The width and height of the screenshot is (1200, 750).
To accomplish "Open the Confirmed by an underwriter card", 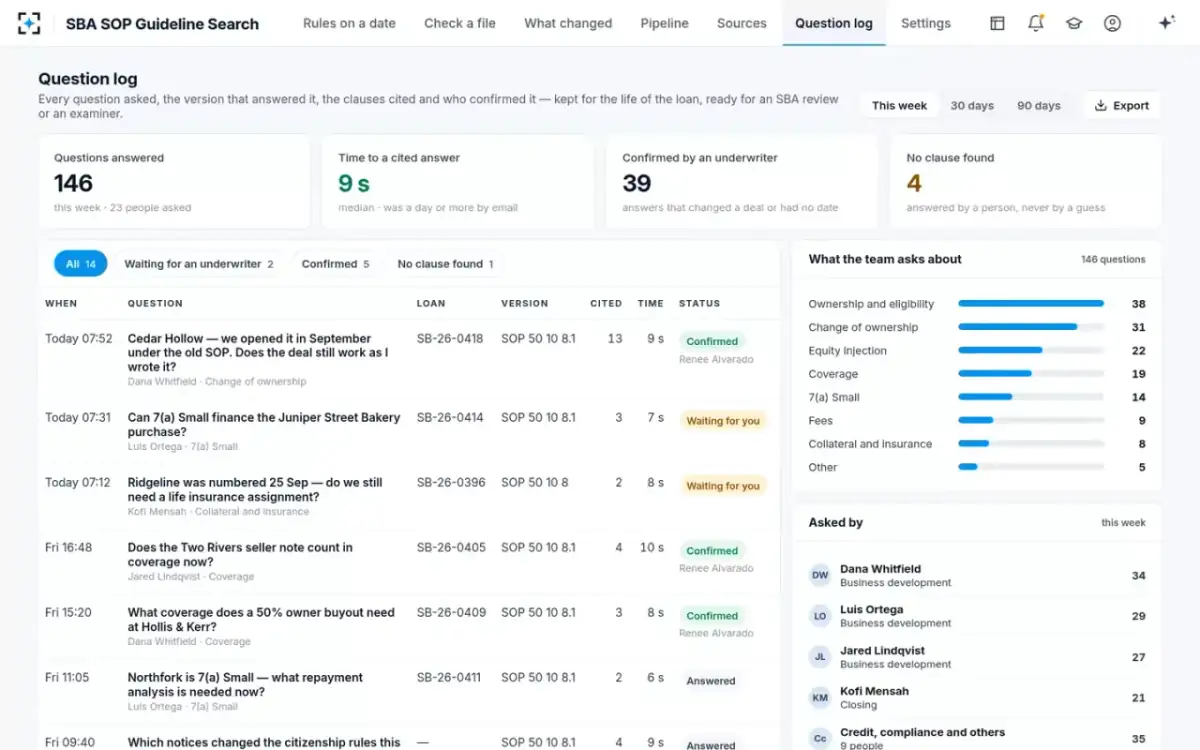I will coord(742,181).
